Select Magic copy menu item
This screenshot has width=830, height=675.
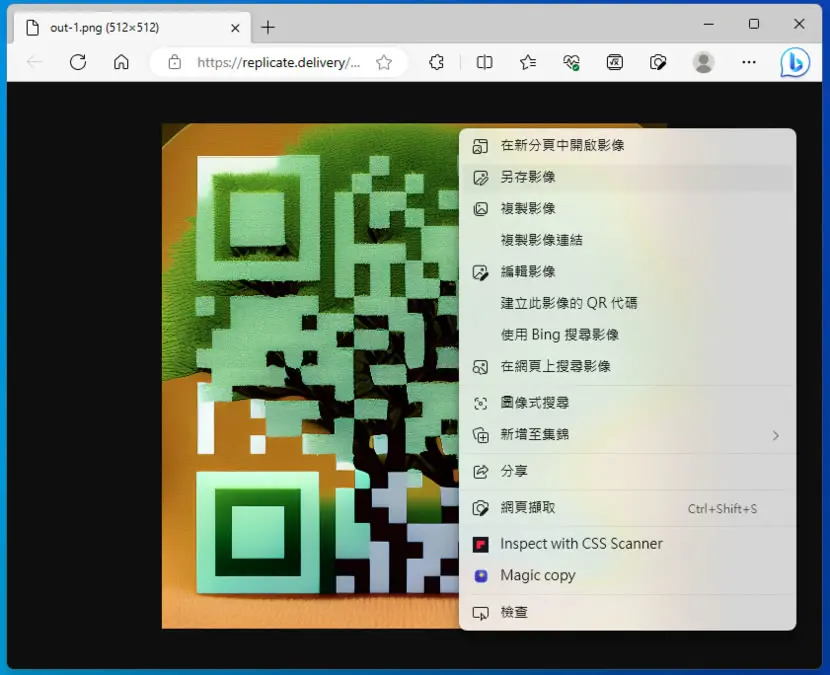click(x=627, y=575)
